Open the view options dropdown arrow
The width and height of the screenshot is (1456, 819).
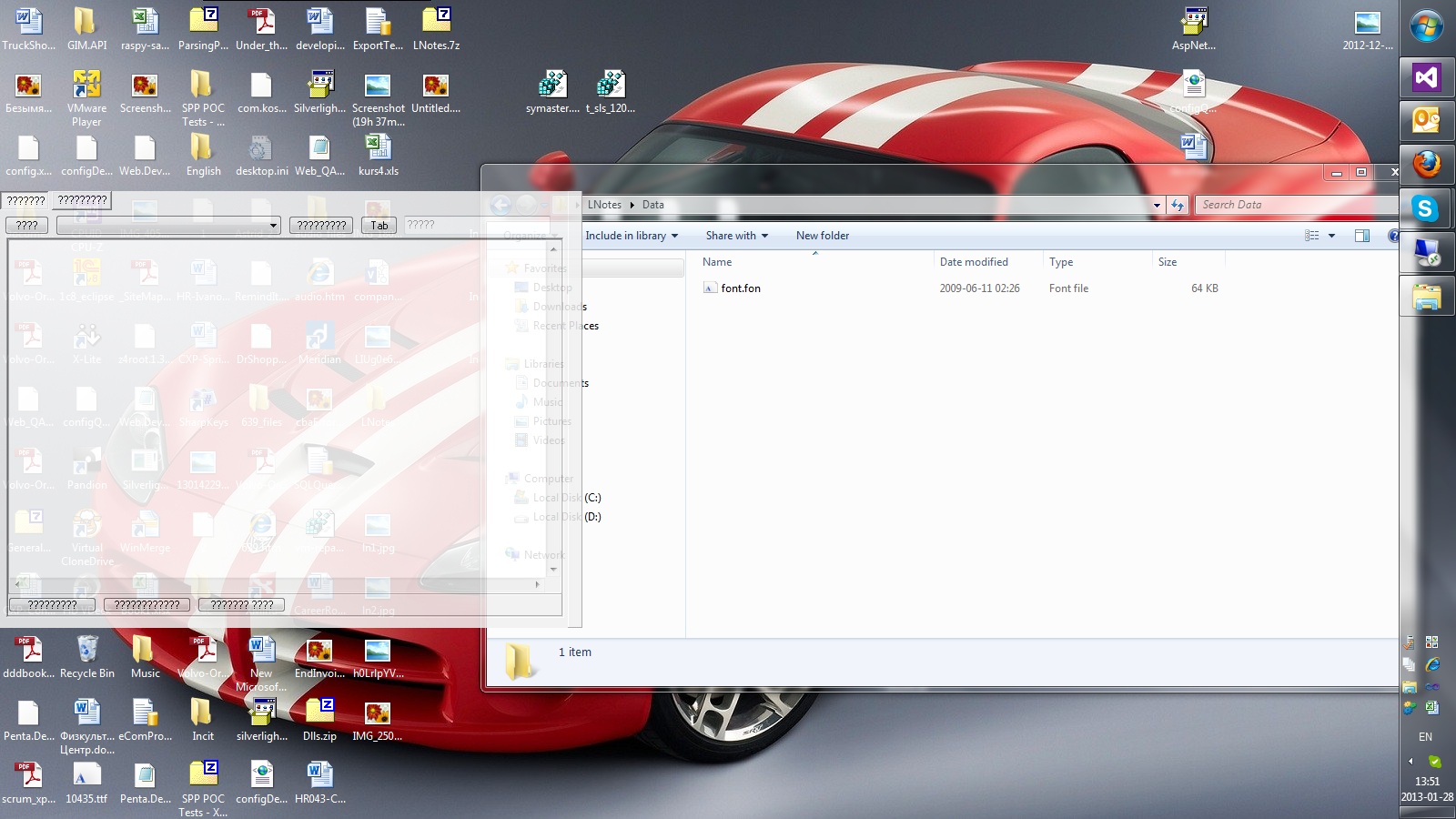(x=1331, y=236)
